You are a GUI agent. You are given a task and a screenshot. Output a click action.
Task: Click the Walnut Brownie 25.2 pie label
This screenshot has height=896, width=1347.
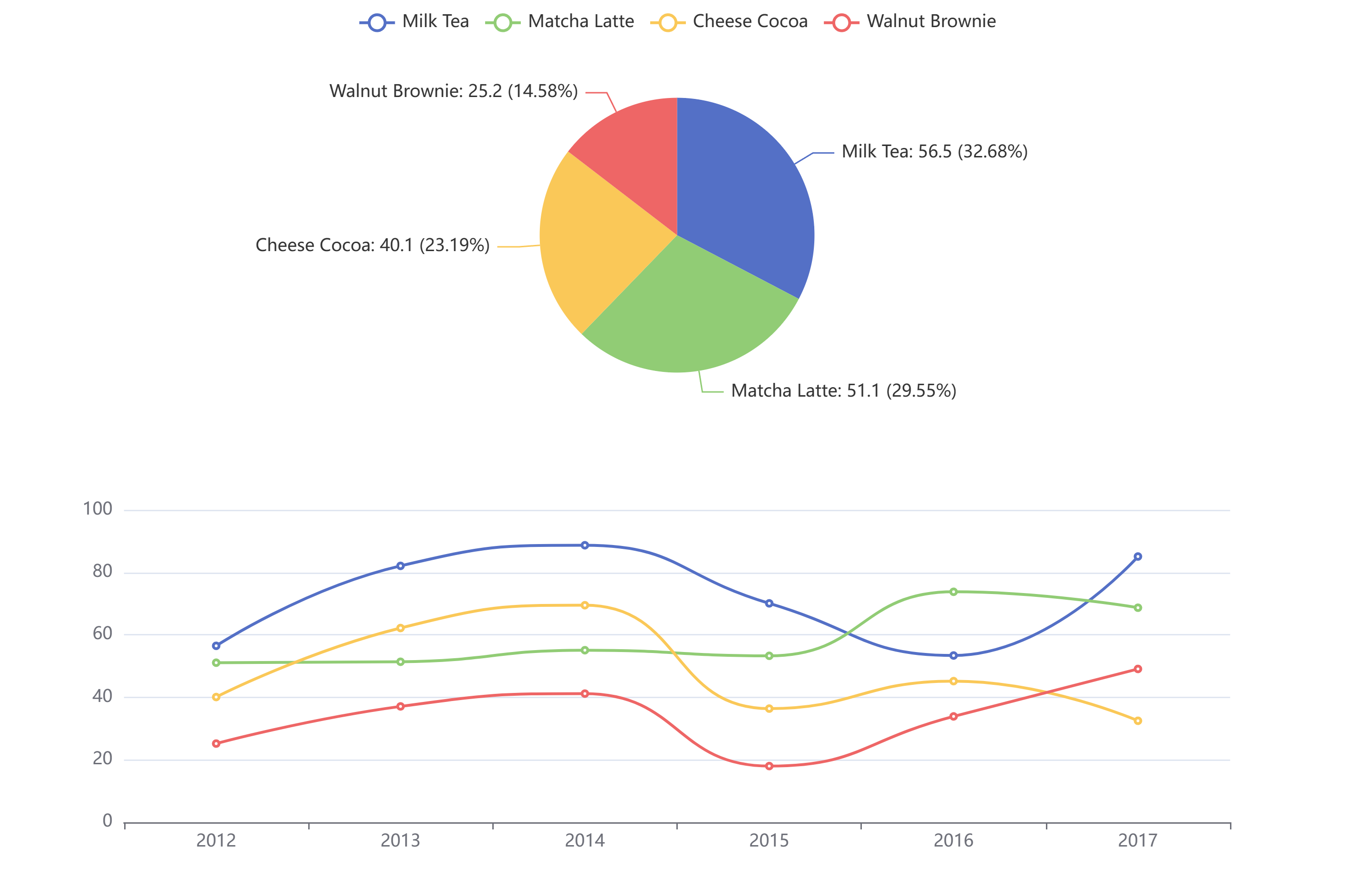pos(453,91)
